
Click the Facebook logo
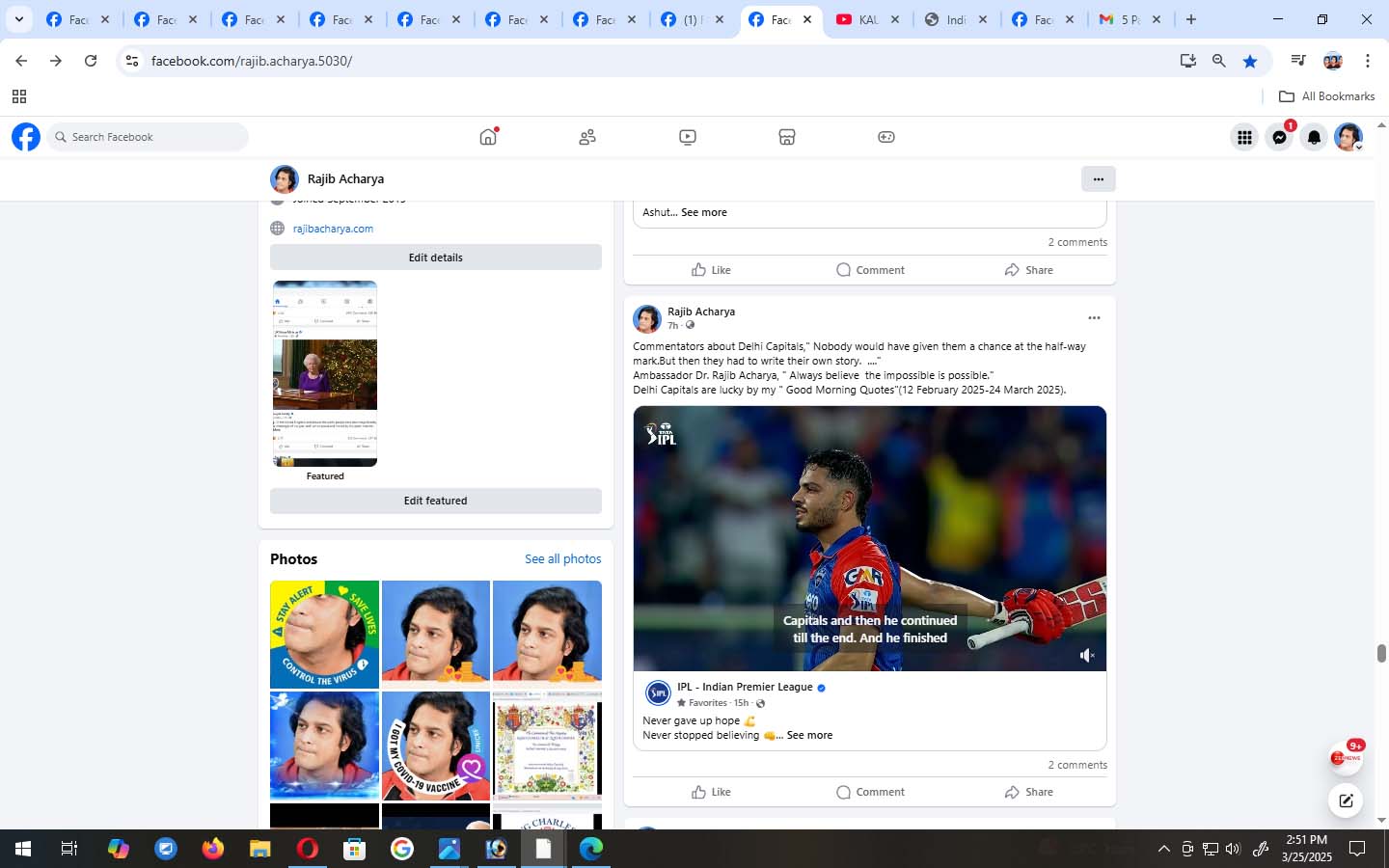pos(26,137)
